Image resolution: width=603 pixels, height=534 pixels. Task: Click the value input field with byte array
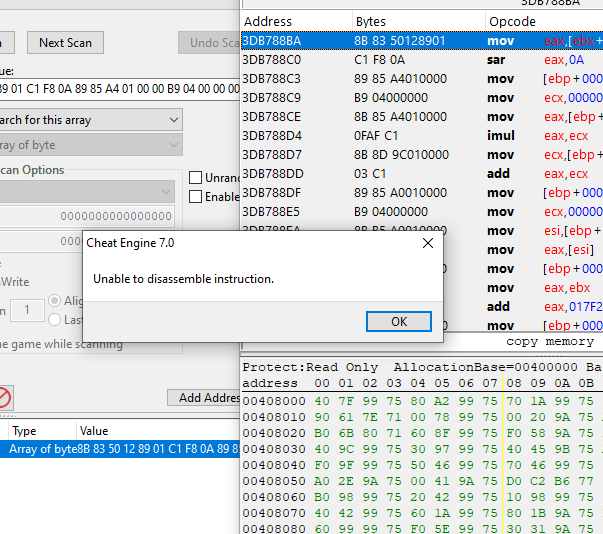[x=119, y=89]
